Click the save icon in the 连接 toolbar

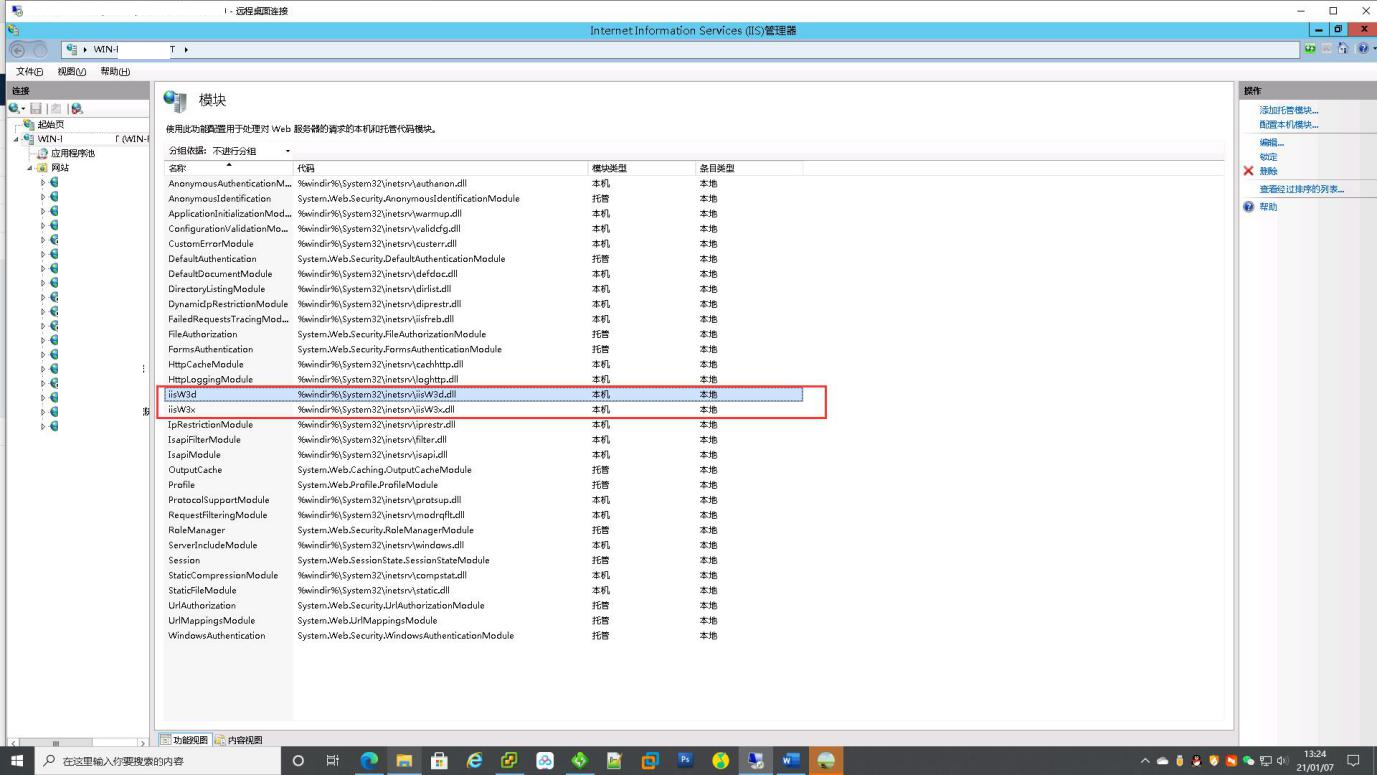[36, 108]
